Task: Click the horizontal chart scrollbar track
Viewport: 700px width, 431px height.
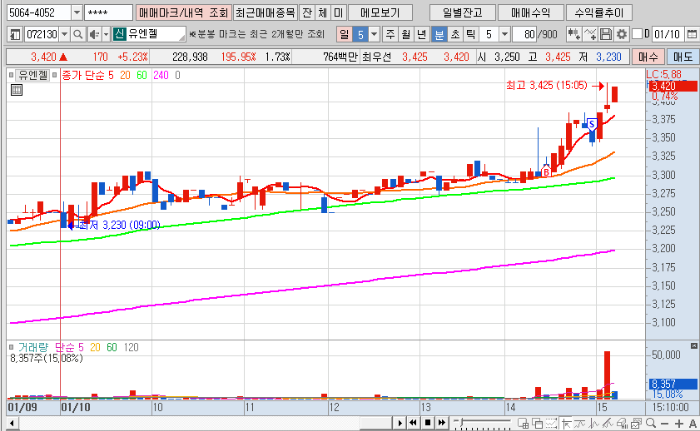Action: pyautogui.click(x=205, y=423)
